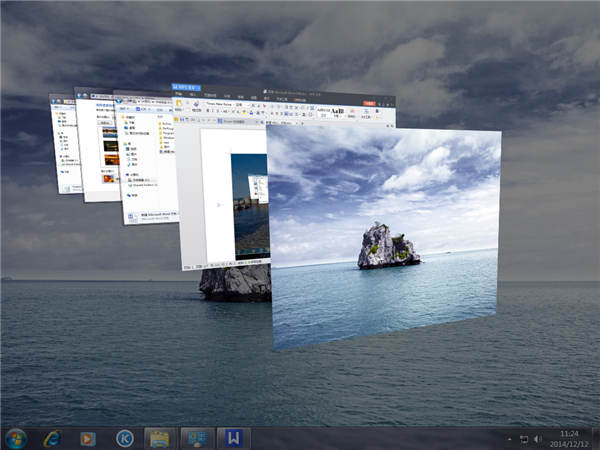This screenshot has width=600, height=450.
Task: Open the File Explorer taskbar button
Action: pos(160,439)
